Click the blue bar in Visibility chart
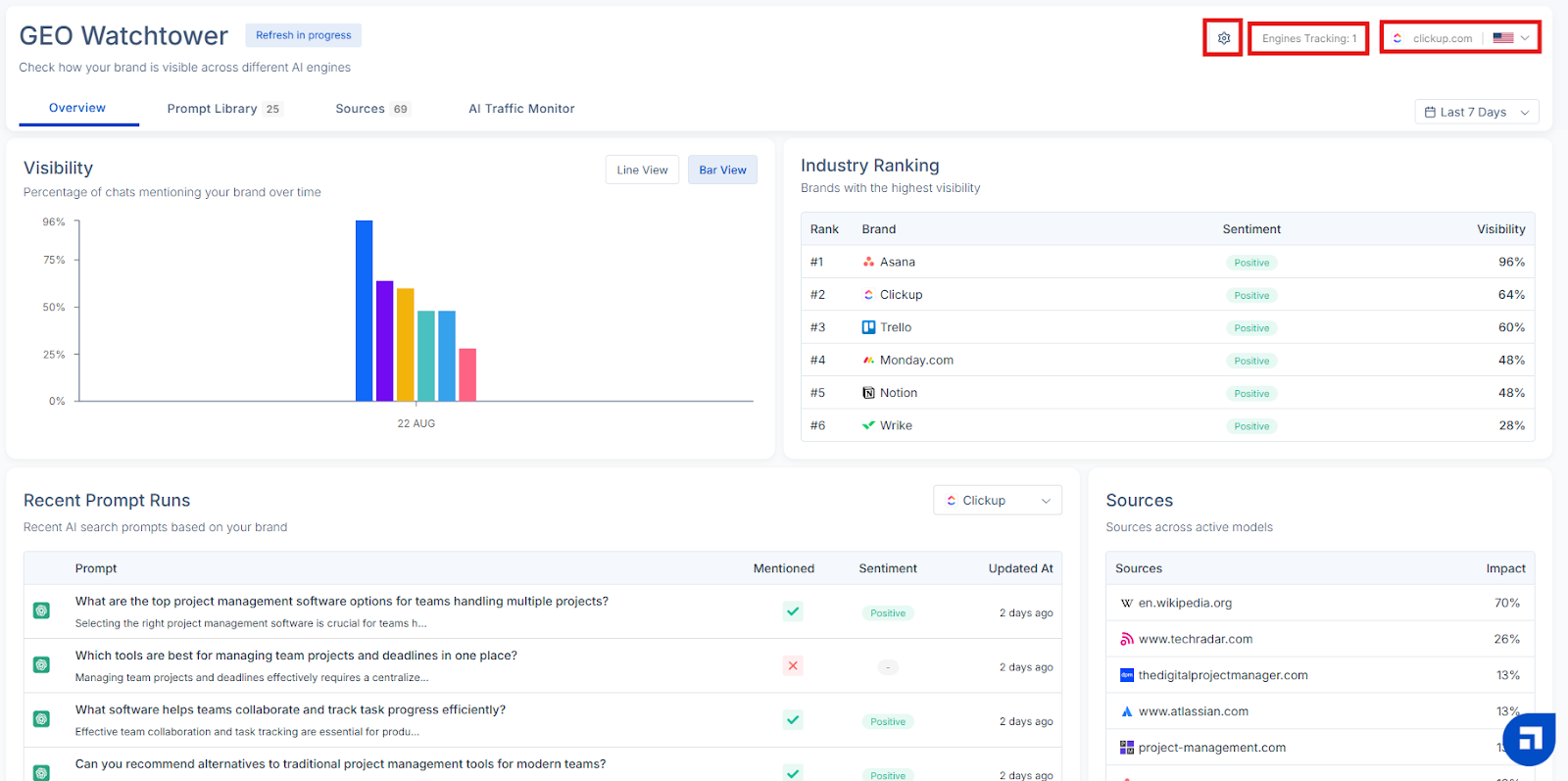Image resolution: width=1568 pixels, height=781 pixels. click(364, 311)
